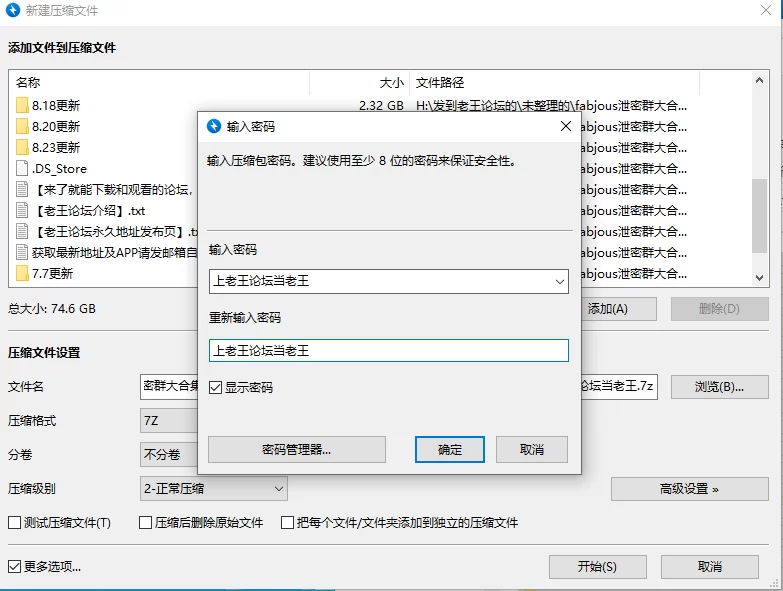
Task: Open the 压缩级别 2-正常压缩 dropdown
Action: click(214, 489)
